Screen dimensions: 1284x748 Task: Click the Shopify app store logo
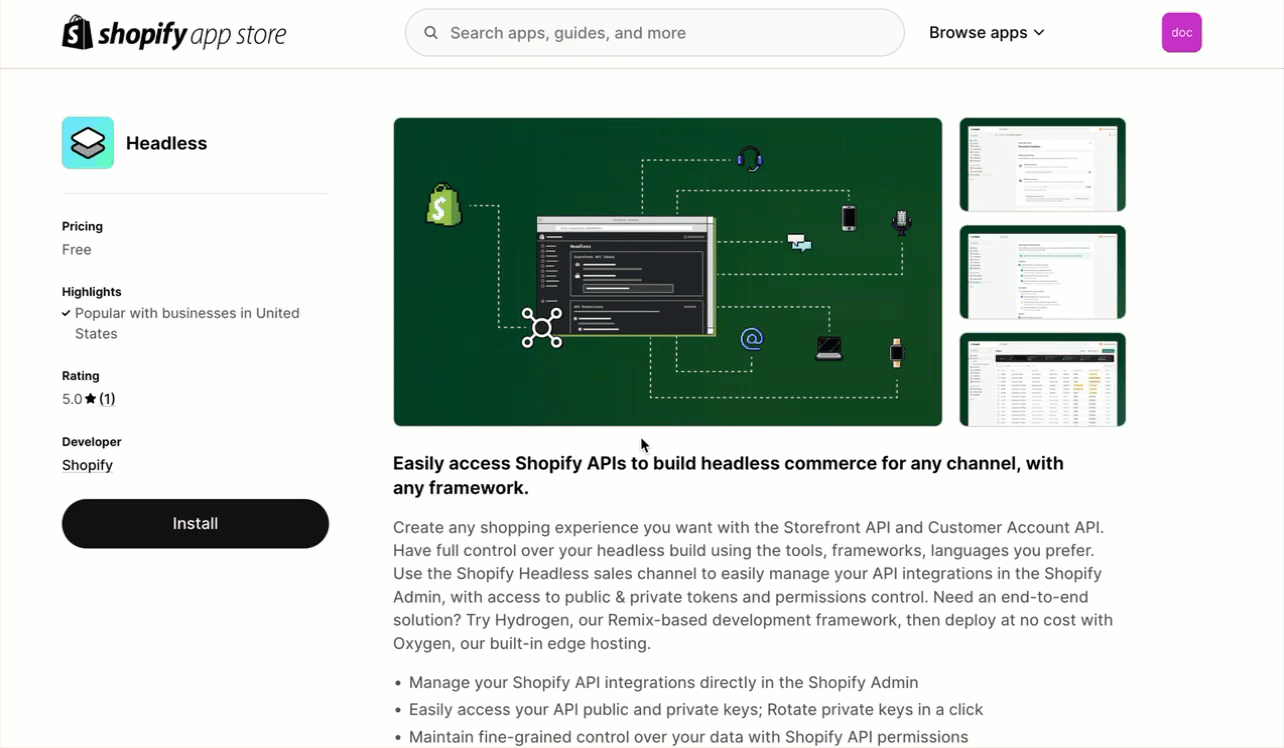coord(174,33)
